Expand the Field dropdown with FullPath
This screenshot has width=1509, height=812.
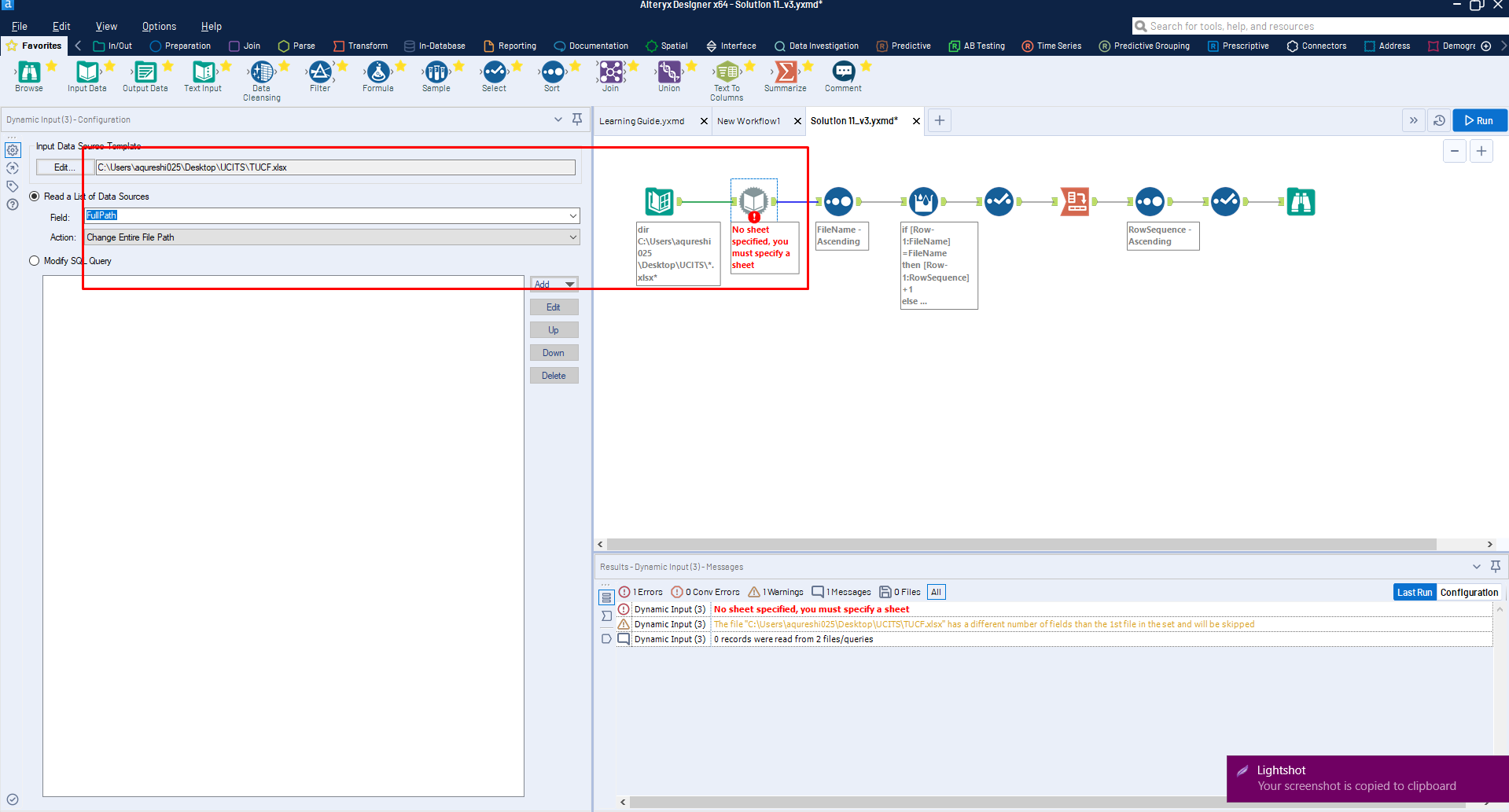572,215
